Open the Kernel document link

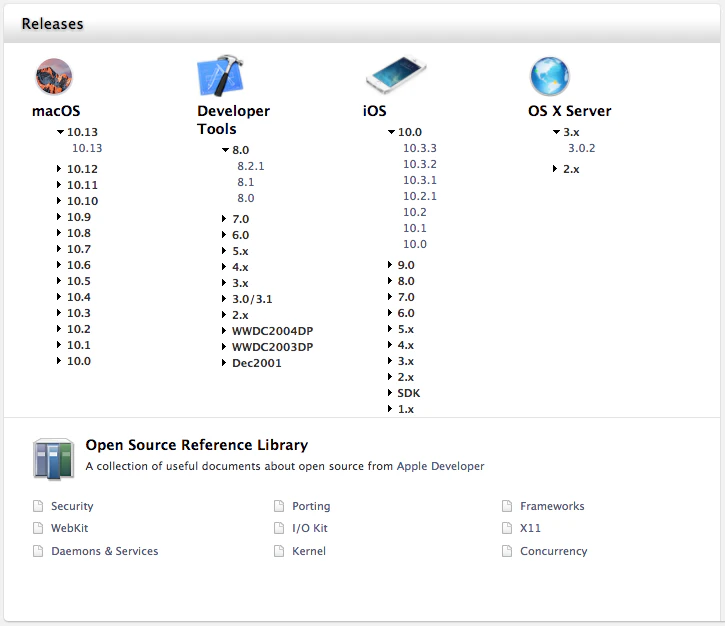click(309, 551)
